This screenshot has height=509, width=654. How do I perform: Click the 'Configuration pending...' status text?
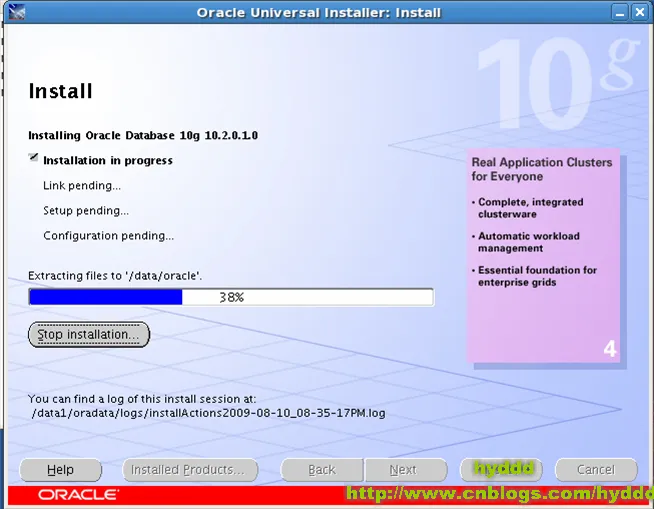108,236
